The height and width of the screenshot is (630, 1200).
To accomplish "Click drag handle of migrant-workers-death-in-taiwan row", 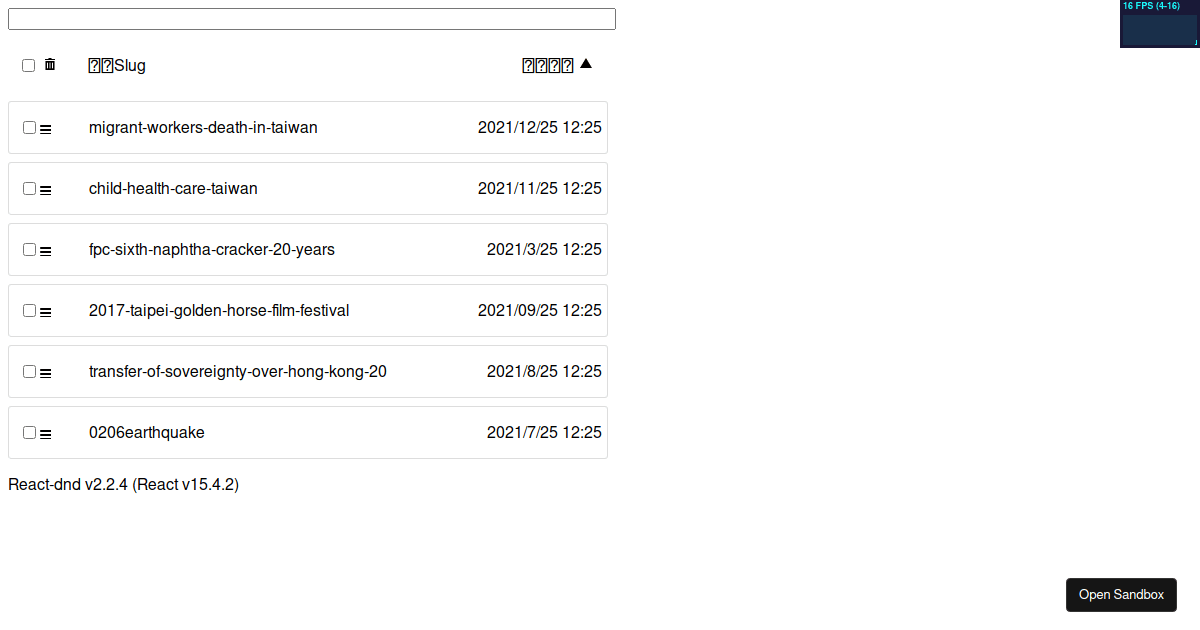I will 45,128.
